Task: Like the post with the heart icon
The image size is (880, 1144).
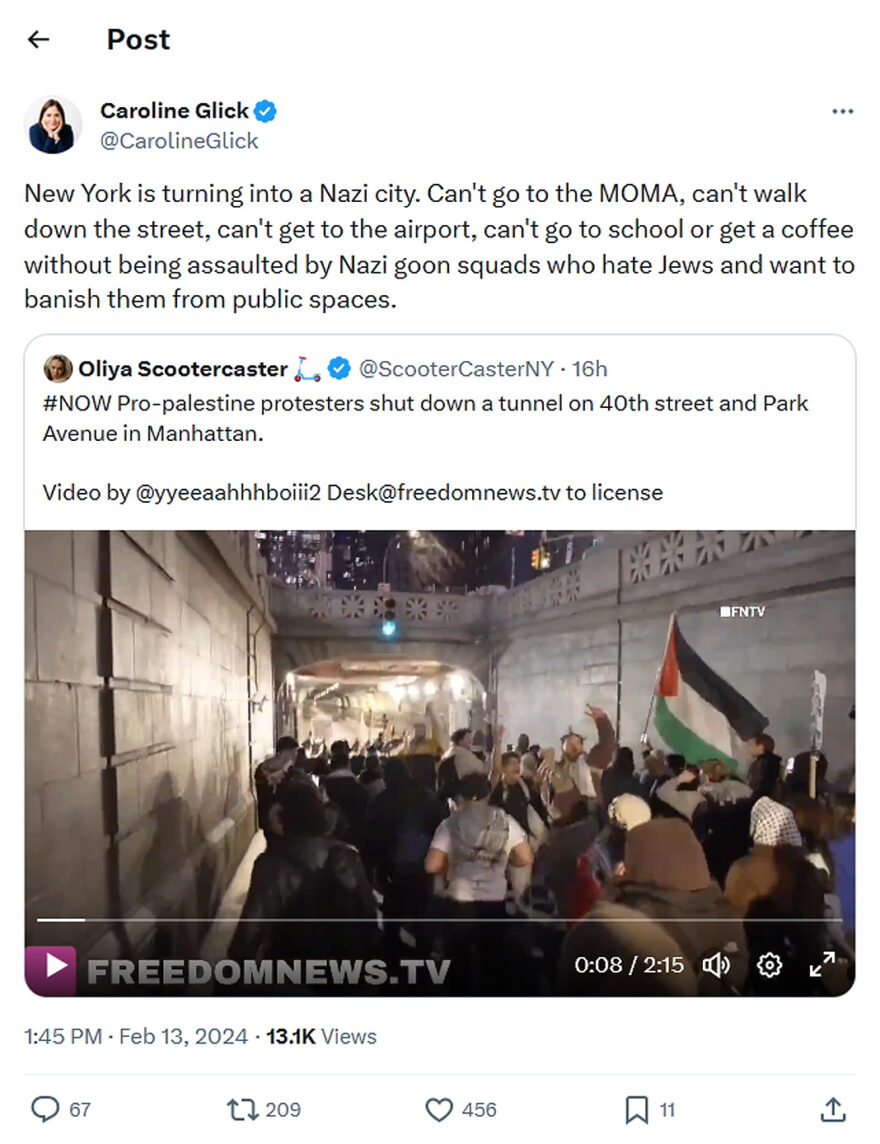Action: pyautogui.click(x=439, y=1109)
